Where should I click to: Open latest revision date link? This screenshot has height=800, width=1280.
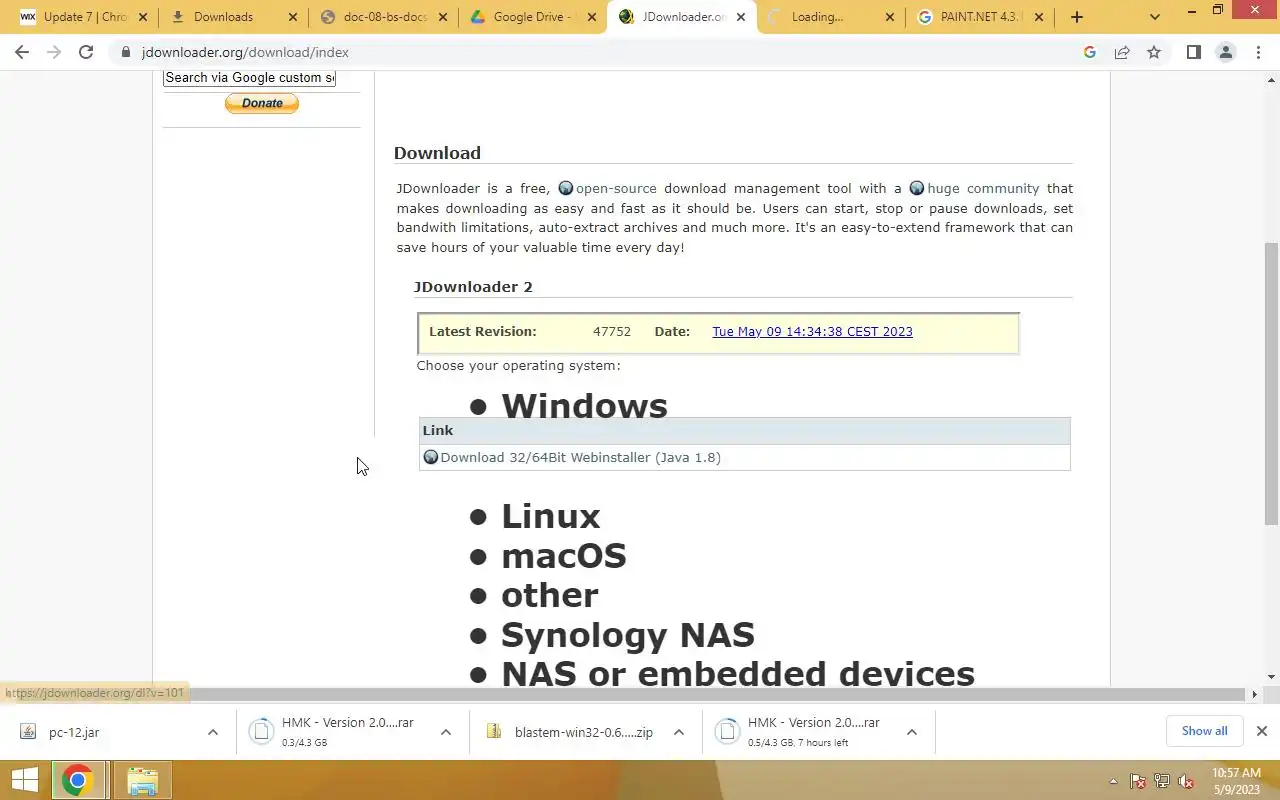812,332
